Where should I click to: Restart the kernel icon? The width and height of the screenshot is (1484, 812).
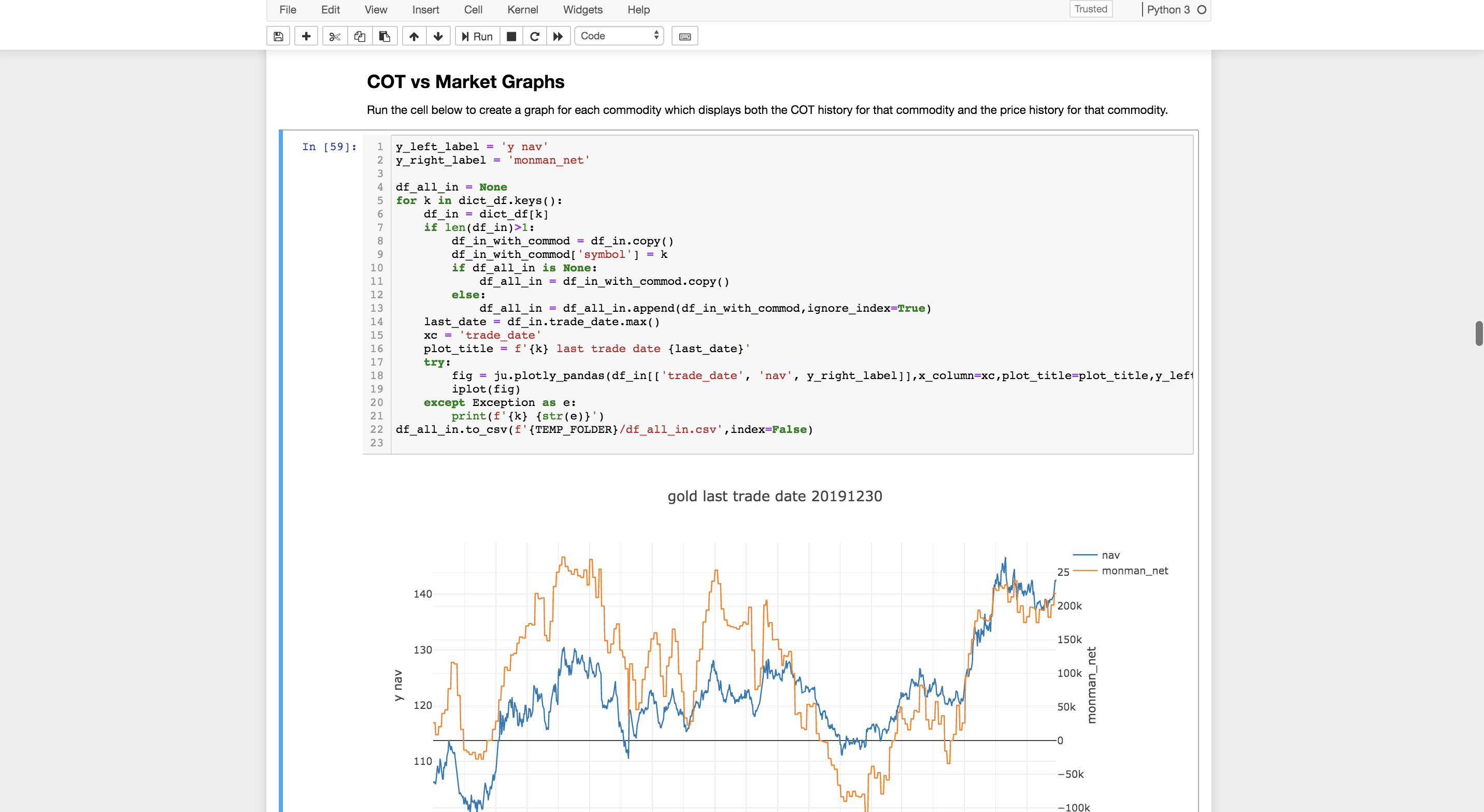click(x=535, y=36)
